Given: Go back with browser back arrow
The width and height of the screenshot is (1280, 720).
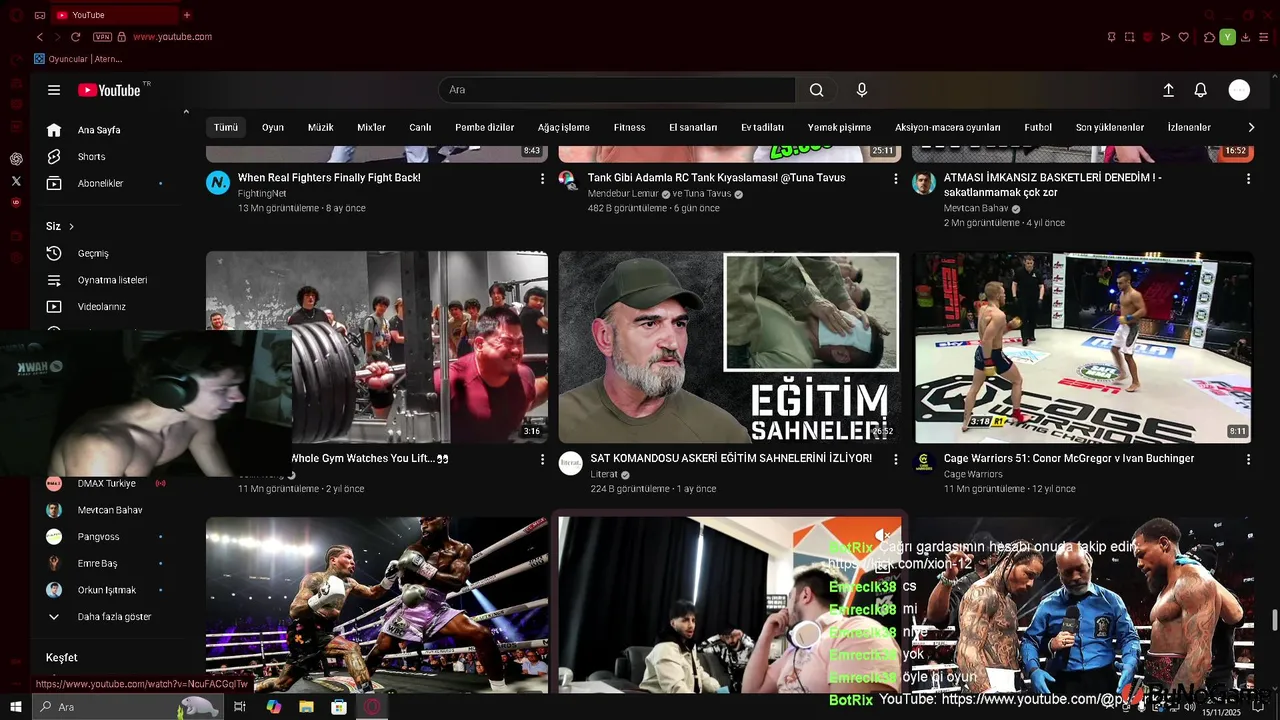Looking at the screenshot, I should pos(40,37).
